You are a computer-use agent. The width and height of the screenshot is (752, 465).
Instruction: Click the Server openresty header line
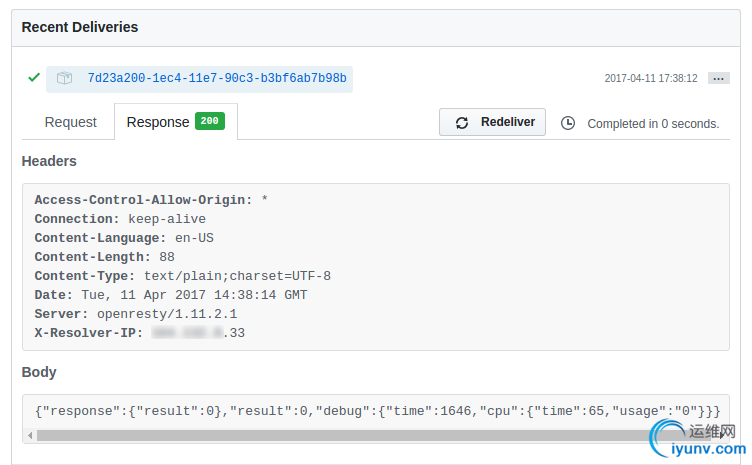tap(135, 314)
